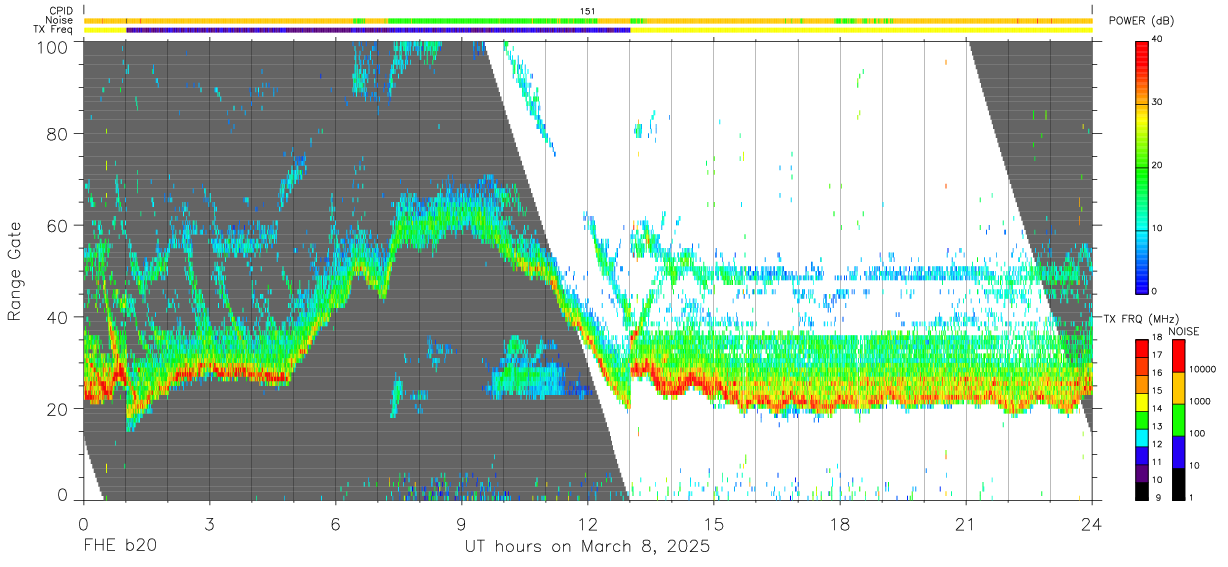Click the 24 tick on UT hours axis
This screenshot has height=567, width=1228.
1091,523
